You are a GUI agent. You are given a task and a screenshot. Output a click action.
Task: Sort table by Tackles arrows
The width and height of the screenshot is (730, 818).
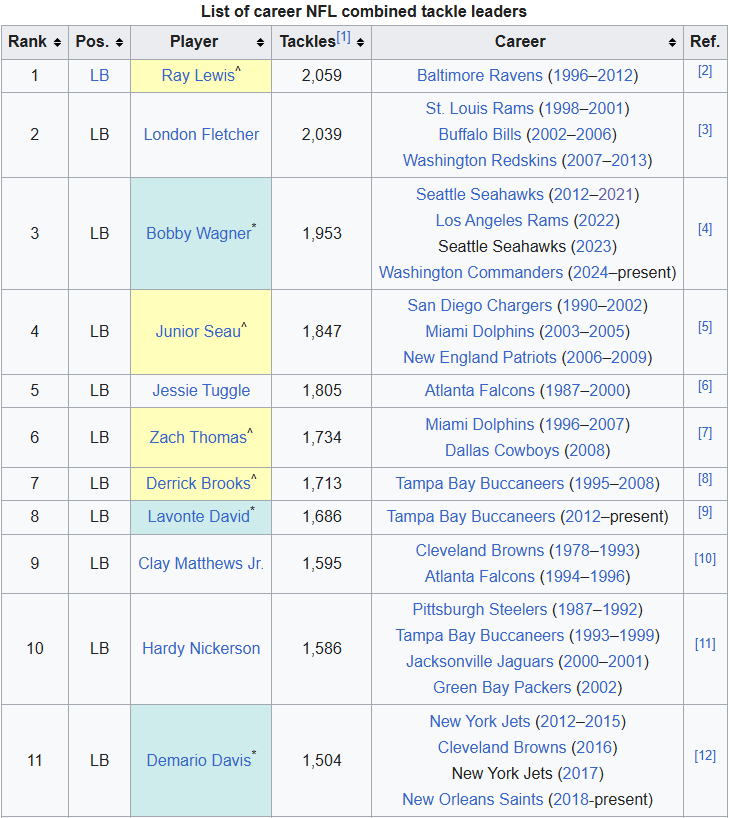(x=360, y=43)
